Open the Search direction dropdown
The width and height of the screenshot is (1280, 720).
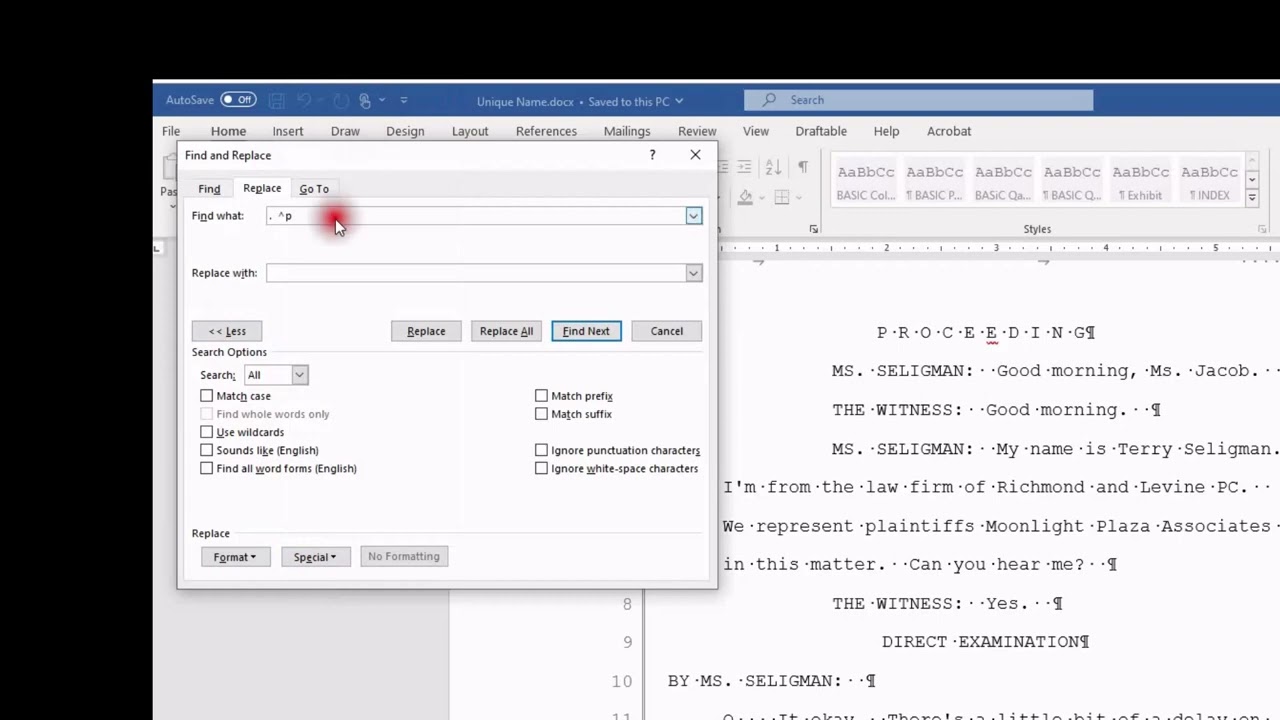pos(299,375)
